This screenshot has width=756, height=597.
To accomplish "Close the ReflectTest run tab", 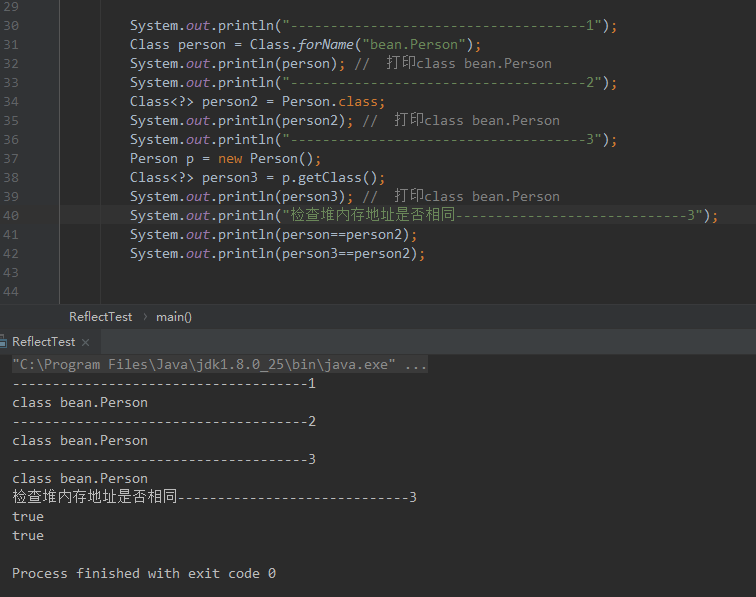I will pos(86,342).
